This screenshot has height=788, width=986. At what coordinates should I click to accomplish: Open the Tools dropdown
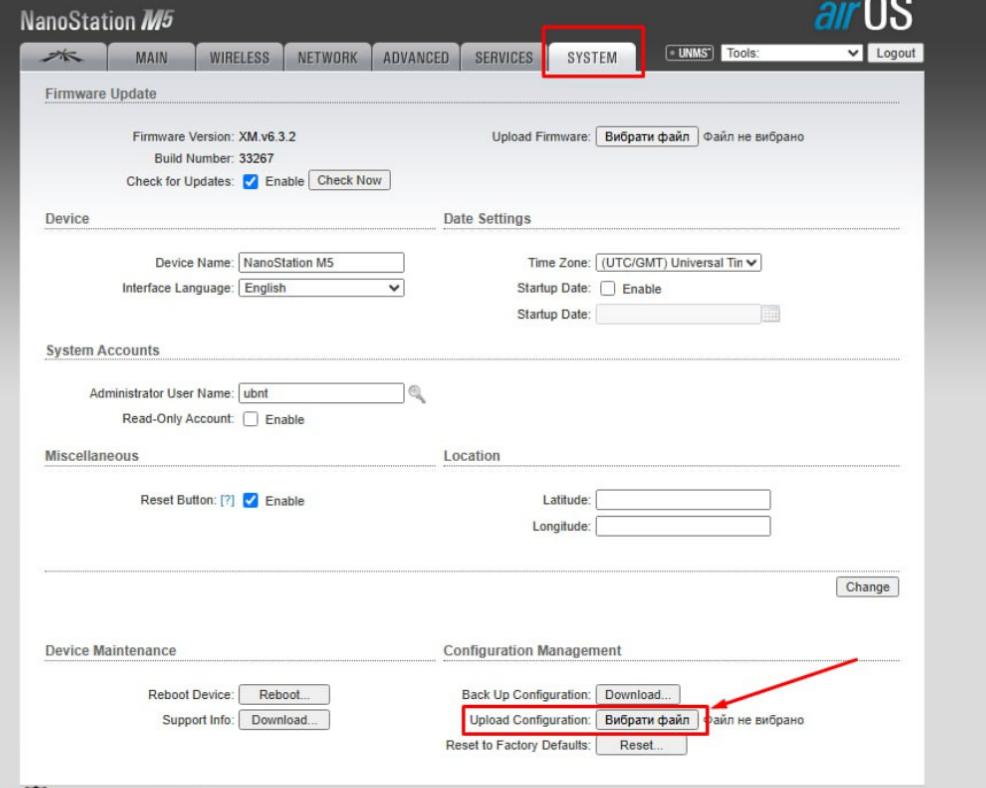pos(792,53)
